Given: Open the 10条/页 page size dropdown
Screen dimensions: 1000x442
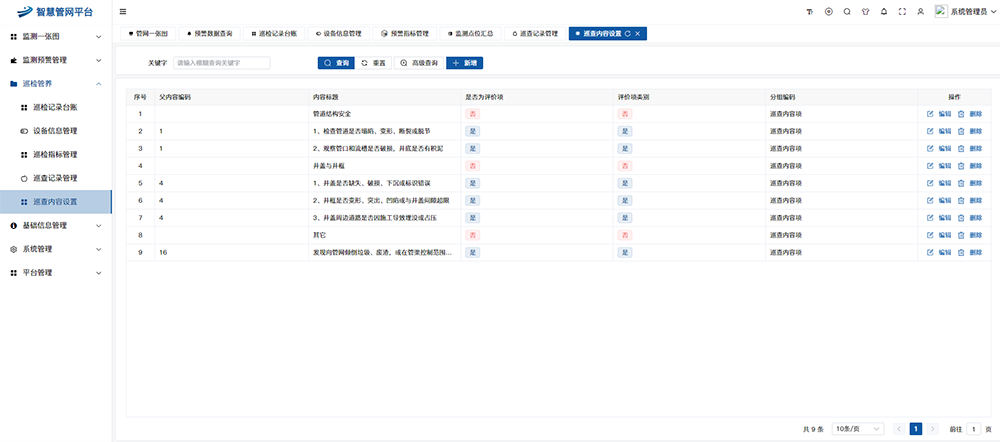Looking at the screenshot, I should tap(858, 428).
